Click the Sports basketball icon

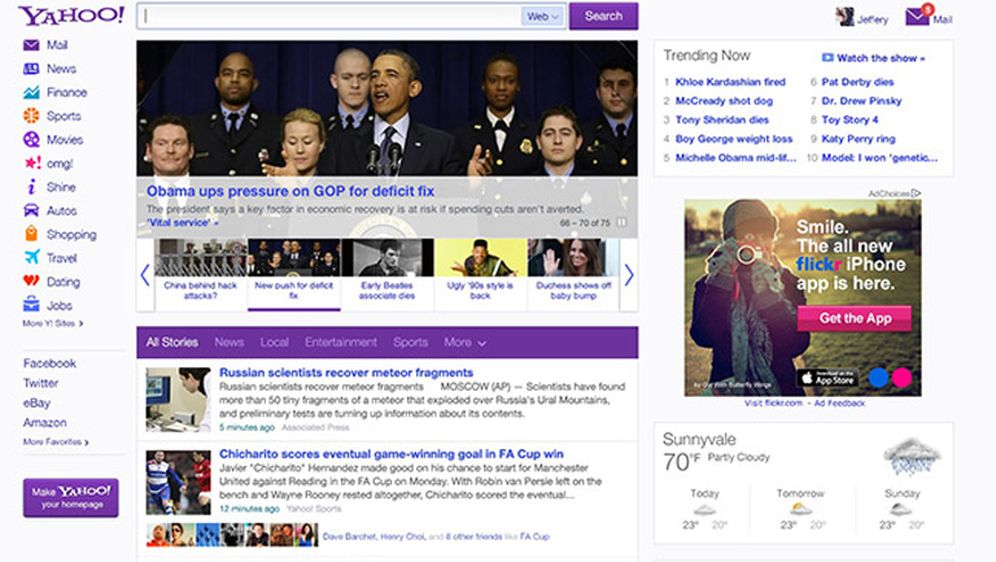tap(31, 116)
